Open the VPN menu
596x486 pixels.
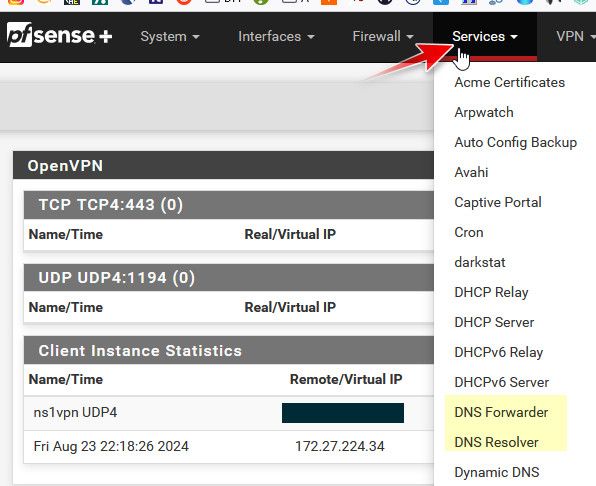[x=575, y=36]
